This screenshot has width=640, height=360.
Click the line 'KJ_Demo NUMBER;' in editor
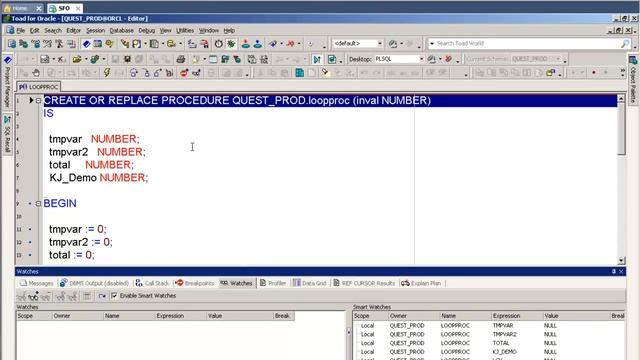point(99,178)
